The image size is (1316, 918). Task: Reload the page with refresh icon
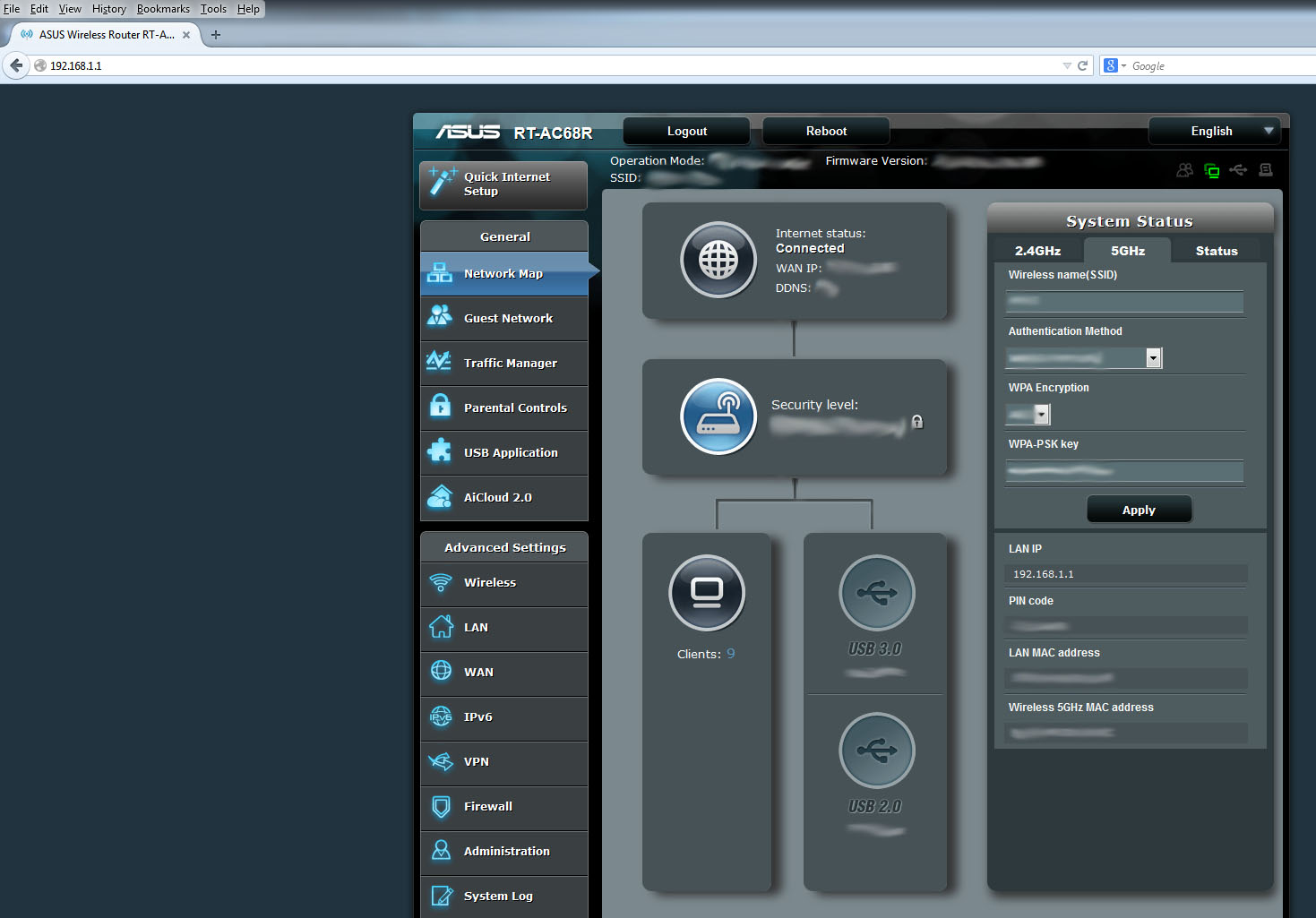[1082, 65]
